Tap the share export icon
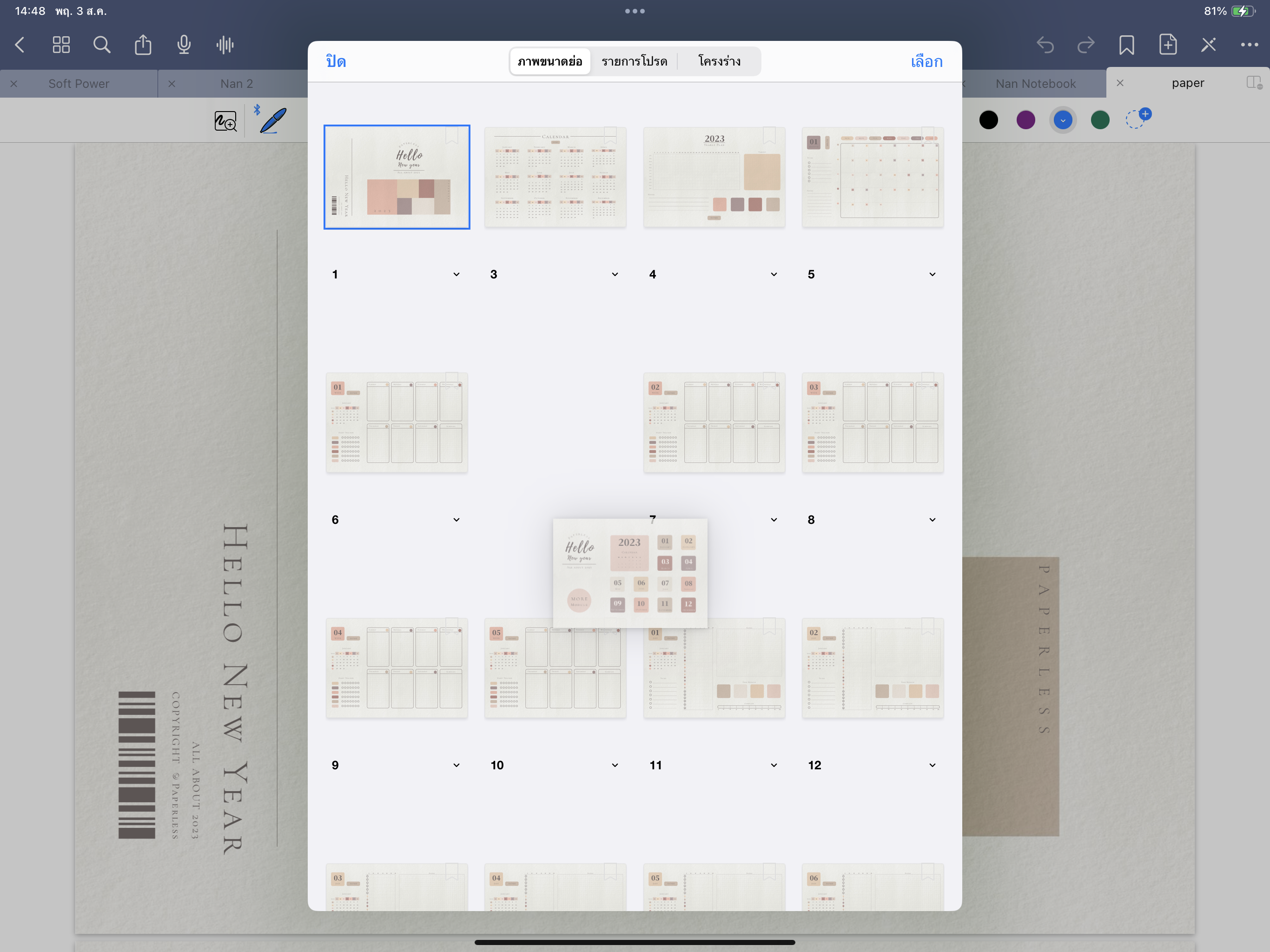 tap(143, 45)
